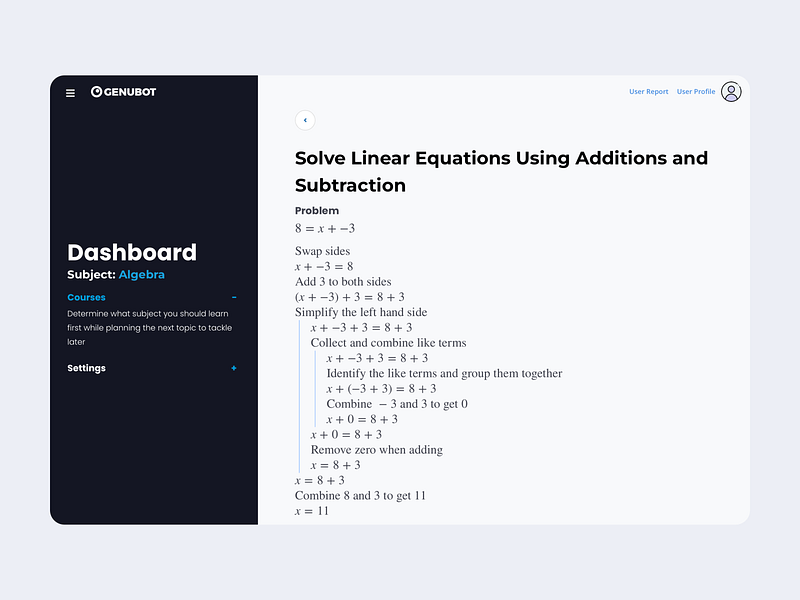Click the problem equation 8 = x + -3
This screenshot has height=600, width=800.
tap(325, 229)
